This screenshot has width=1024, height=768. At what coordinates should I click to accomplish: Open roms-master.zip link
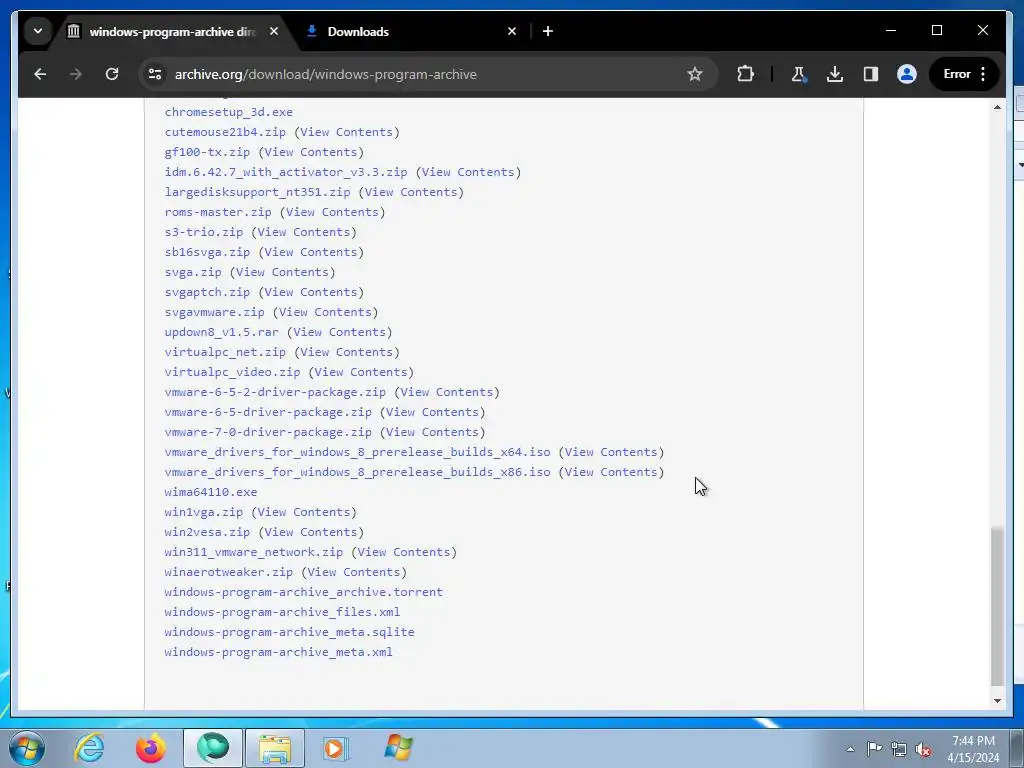pyautogui.click(x=218, y=212)
